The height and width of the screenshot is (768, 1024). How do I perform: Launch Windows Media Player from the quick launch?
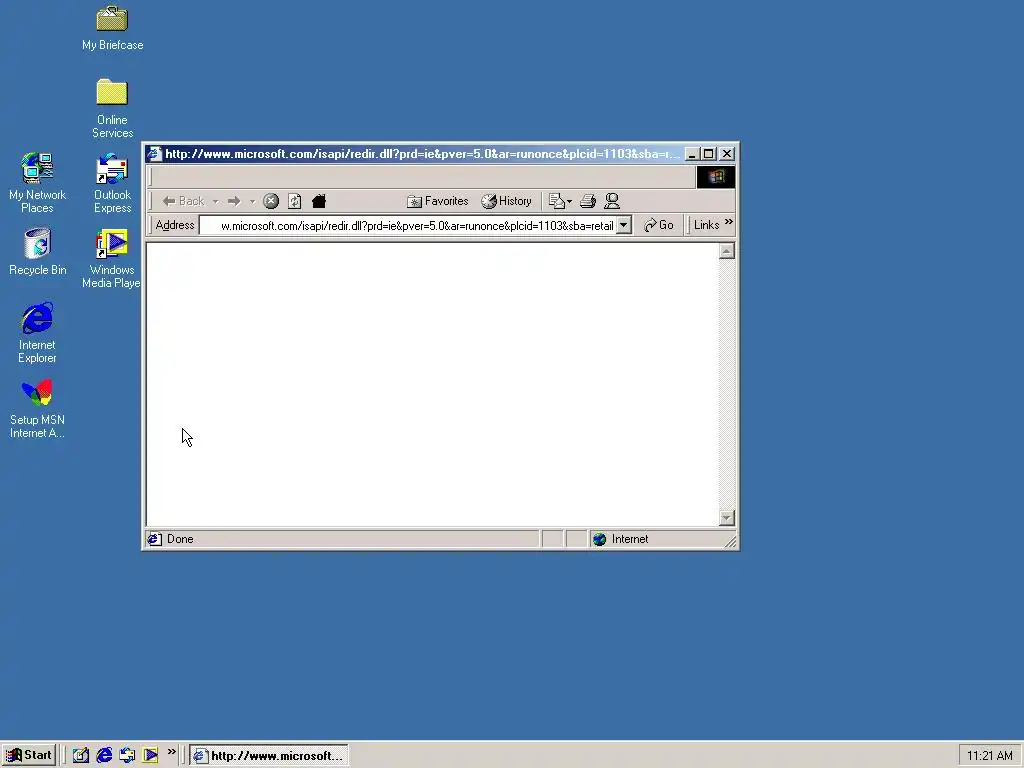[x=150, y=756]
